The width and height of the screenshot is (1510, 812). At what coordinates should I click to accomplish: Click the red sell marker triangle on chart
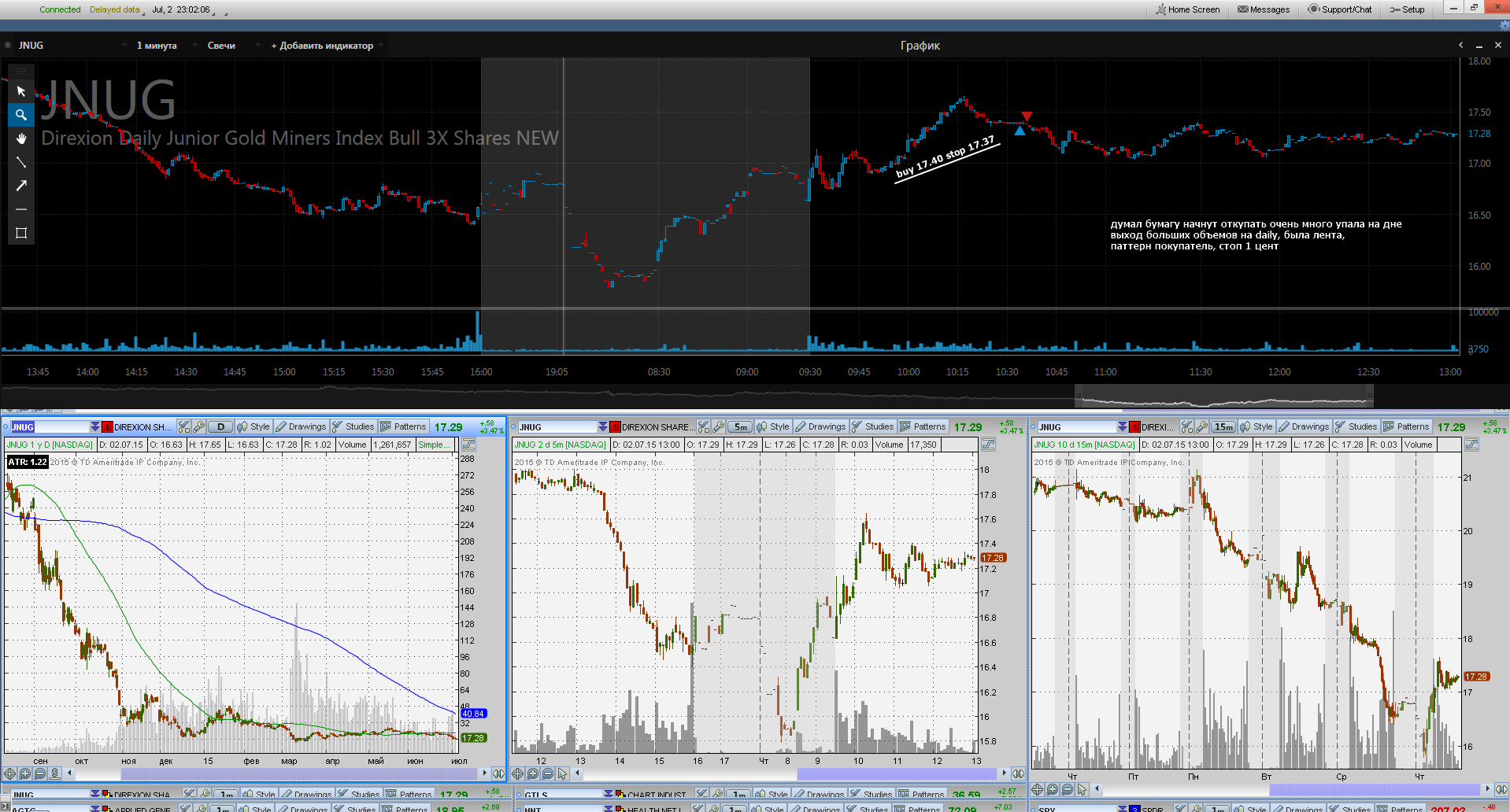click(x=1027, y=116)
